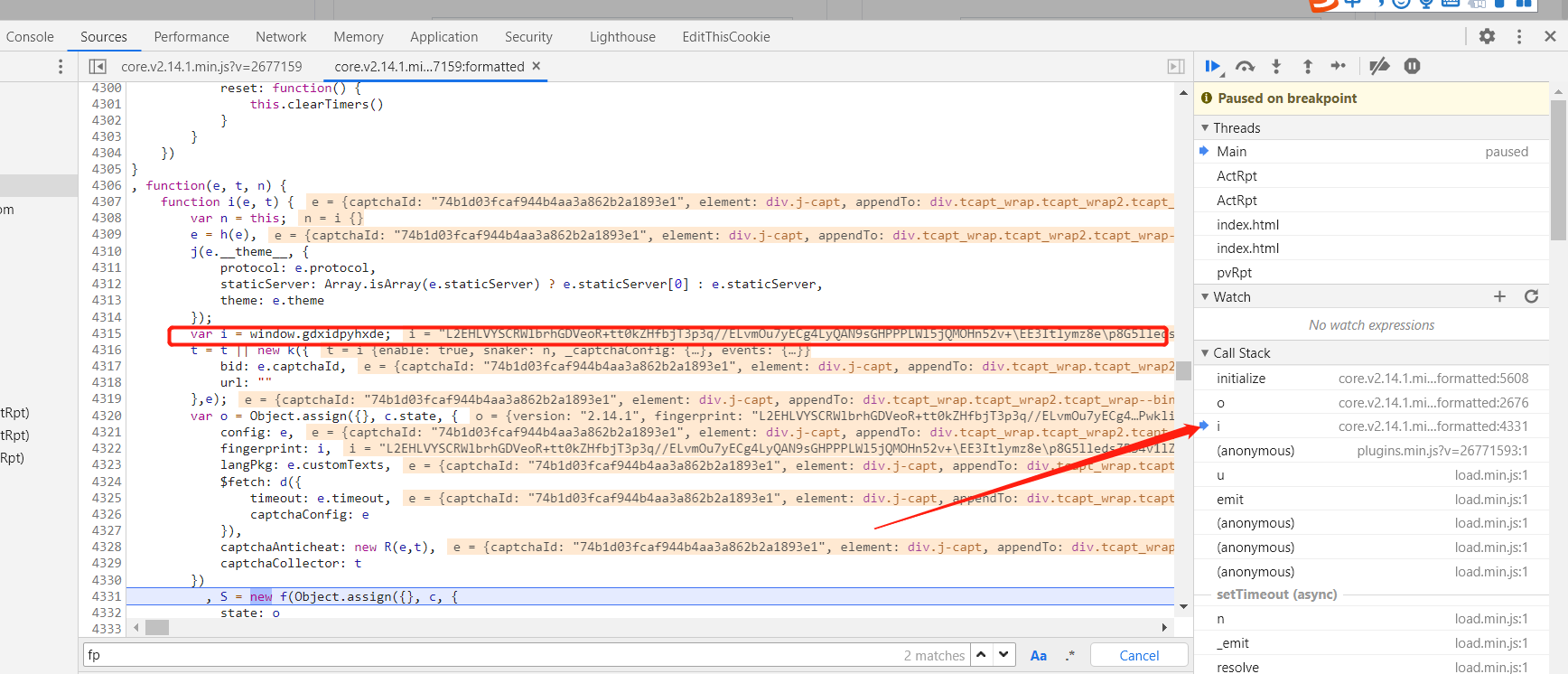Toggle match case in search
This screenshot has width=1568, height=674.
[x=1039, y=655]
